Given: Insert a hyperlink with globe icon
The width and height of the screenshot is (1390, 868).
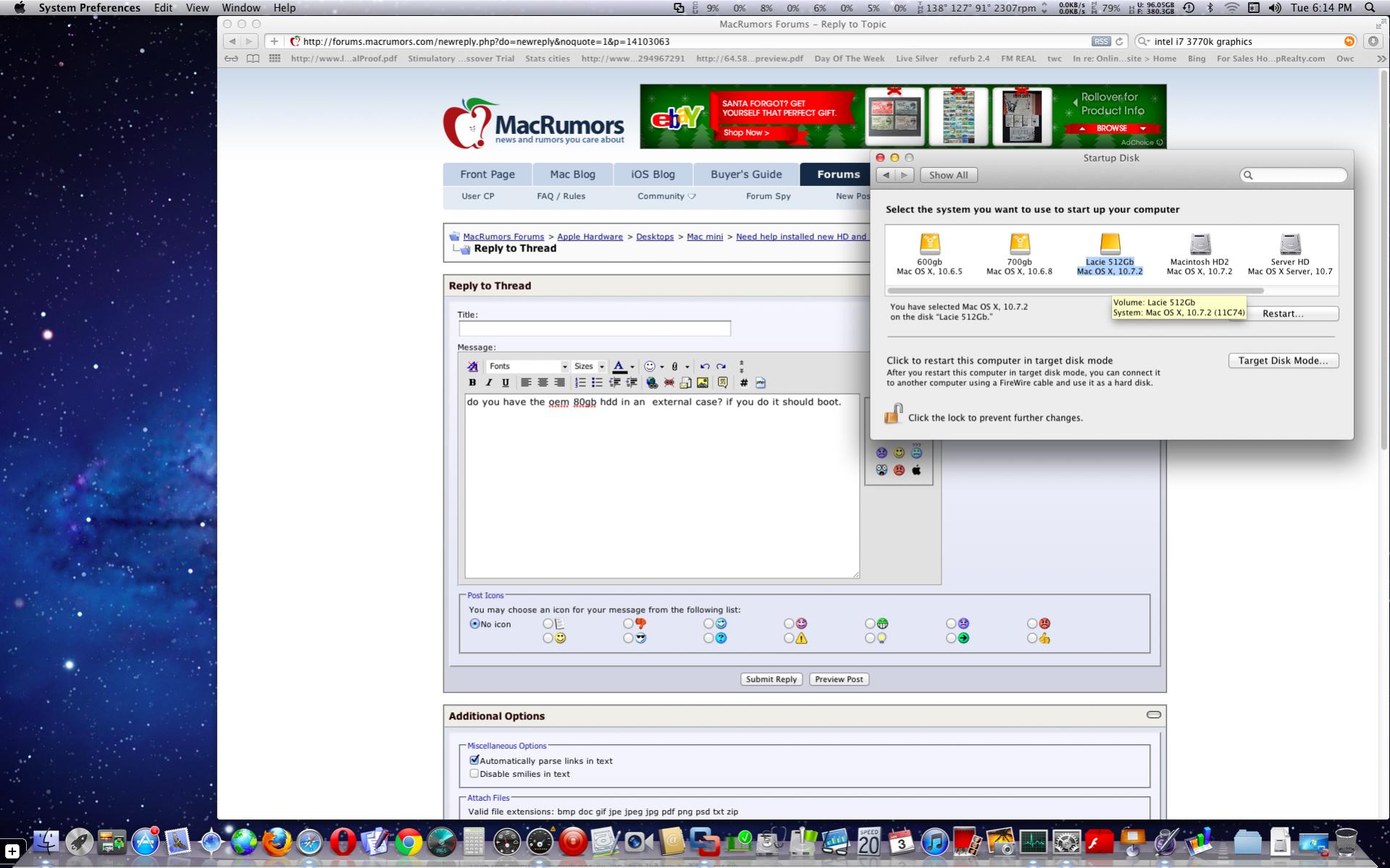Looking at the screenshot, I should (652, 382).
